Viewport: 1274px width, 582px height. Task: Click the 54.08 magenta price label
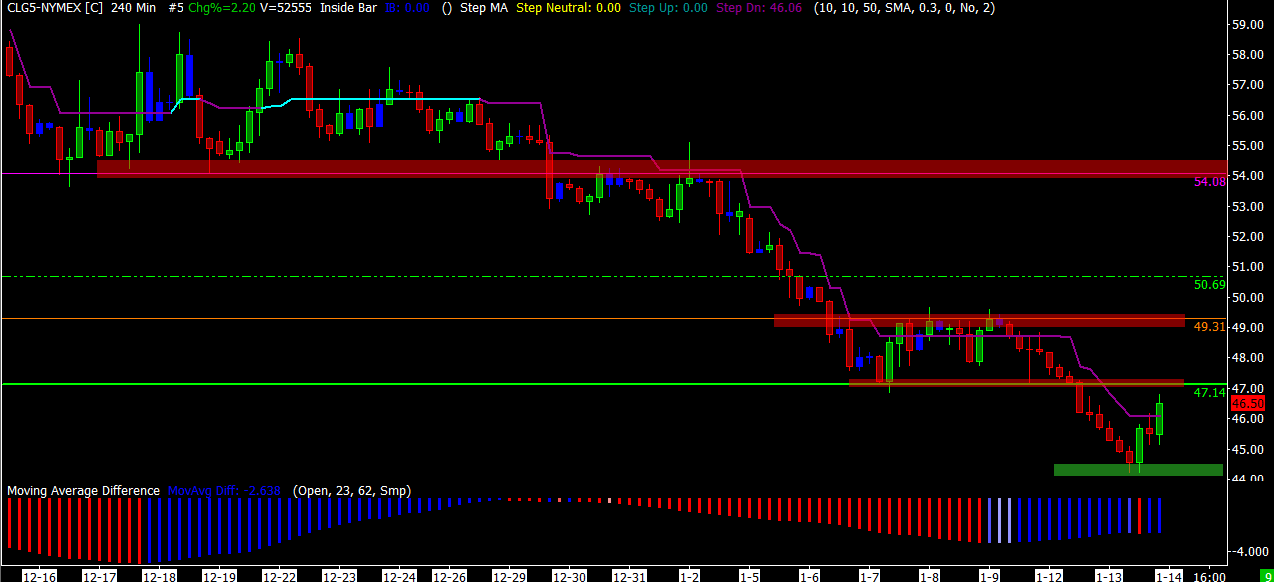coord(1209,182)
